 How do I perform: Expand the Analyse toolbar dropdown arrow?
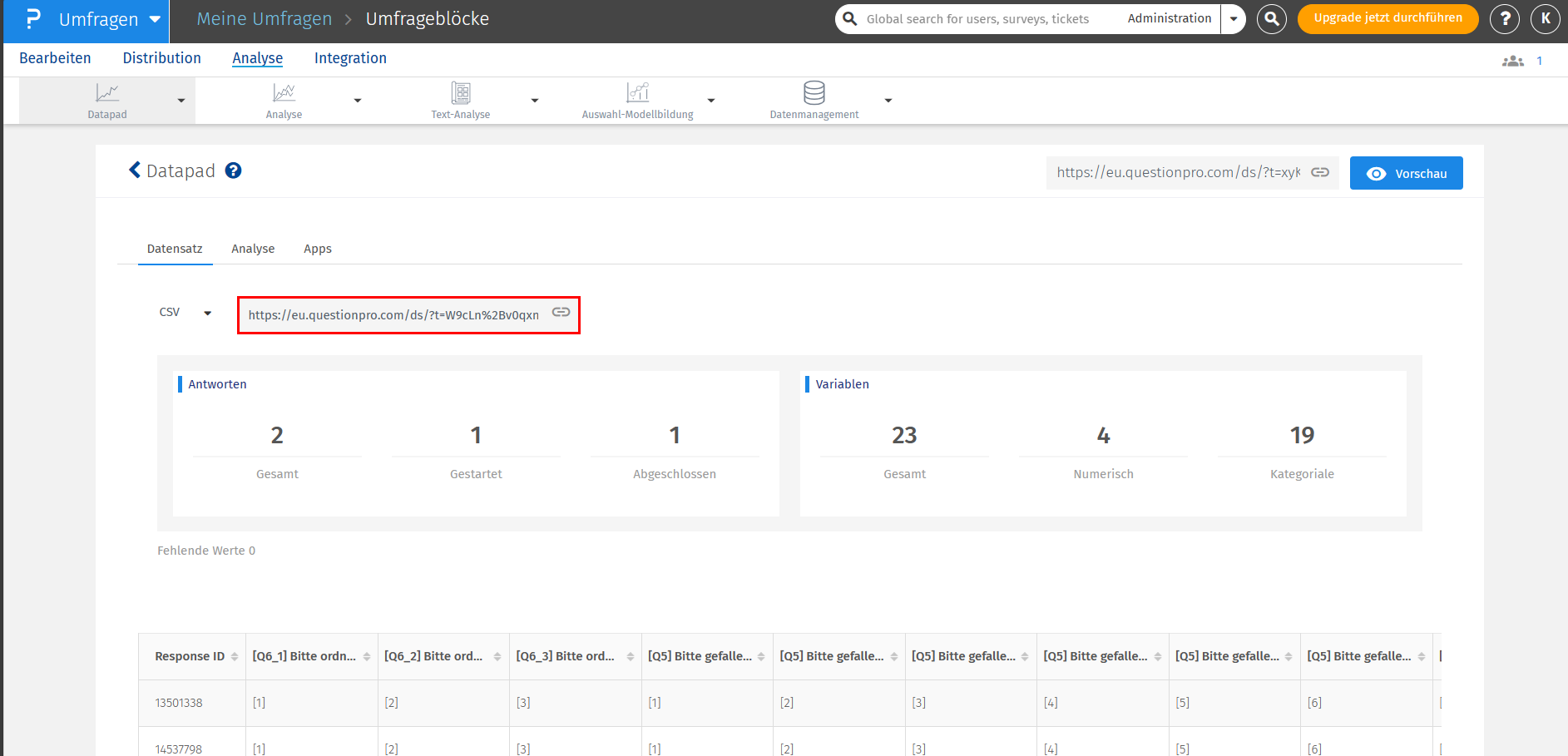(x=358, y=101)
